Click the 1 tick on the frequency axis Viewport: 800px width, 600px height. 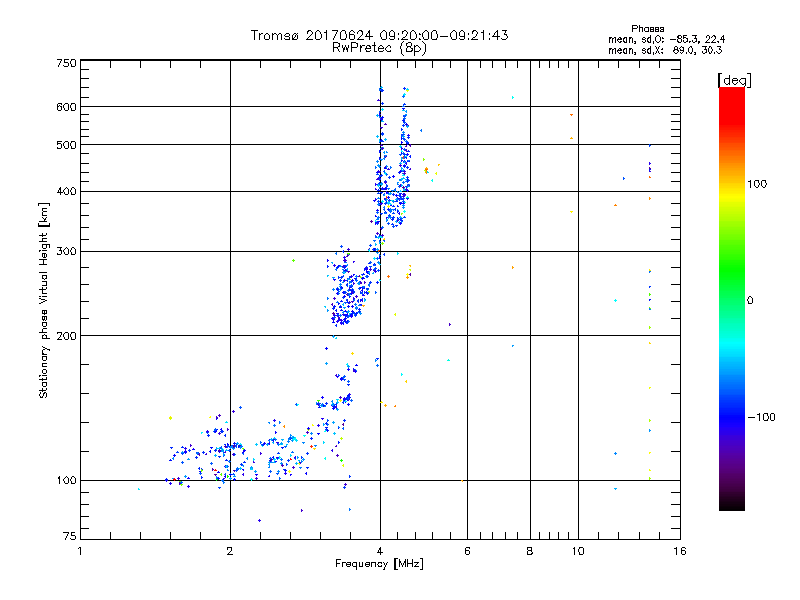point(80,551)
